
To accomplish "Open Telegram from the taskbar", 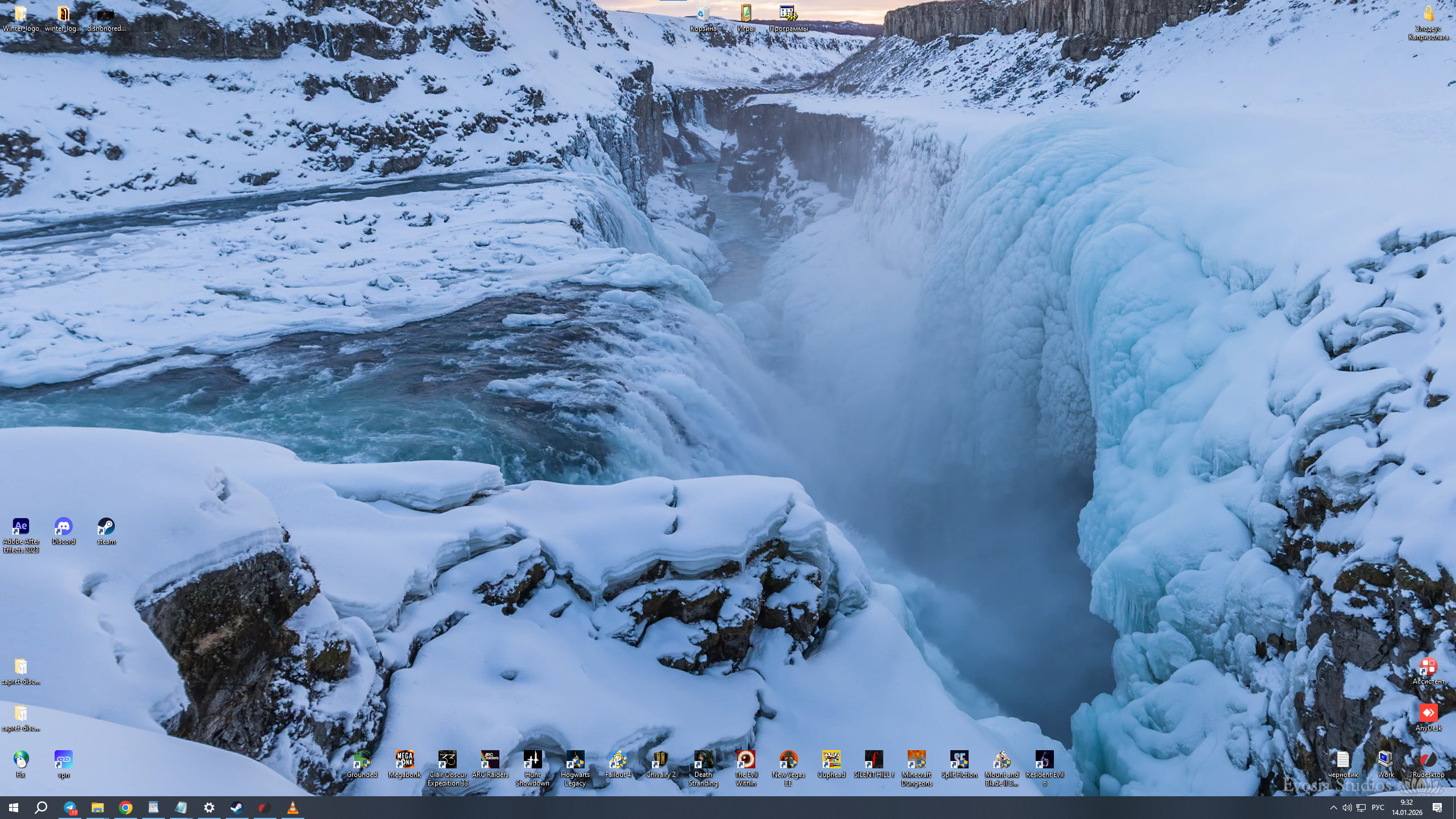I will click(x=70, y=808).
